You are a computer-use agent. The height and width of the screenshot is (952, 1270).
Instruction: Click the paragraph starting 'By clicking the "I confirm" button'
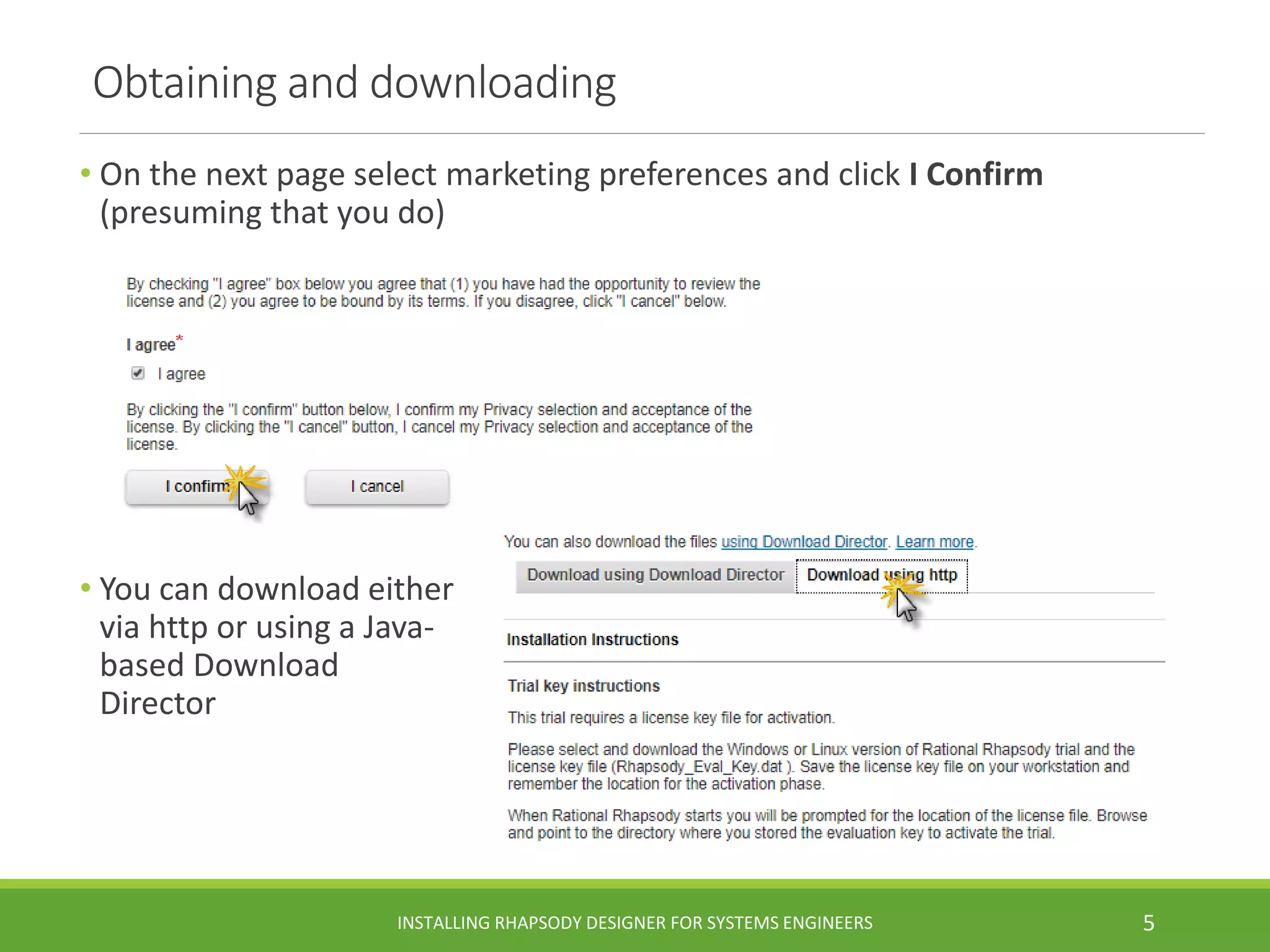coord(440,427)
